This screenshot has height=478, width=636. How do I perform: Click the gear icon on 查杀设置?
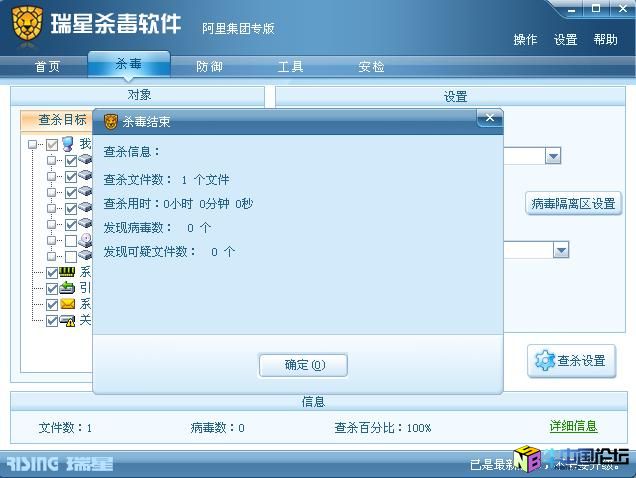(x=545, y=360)
